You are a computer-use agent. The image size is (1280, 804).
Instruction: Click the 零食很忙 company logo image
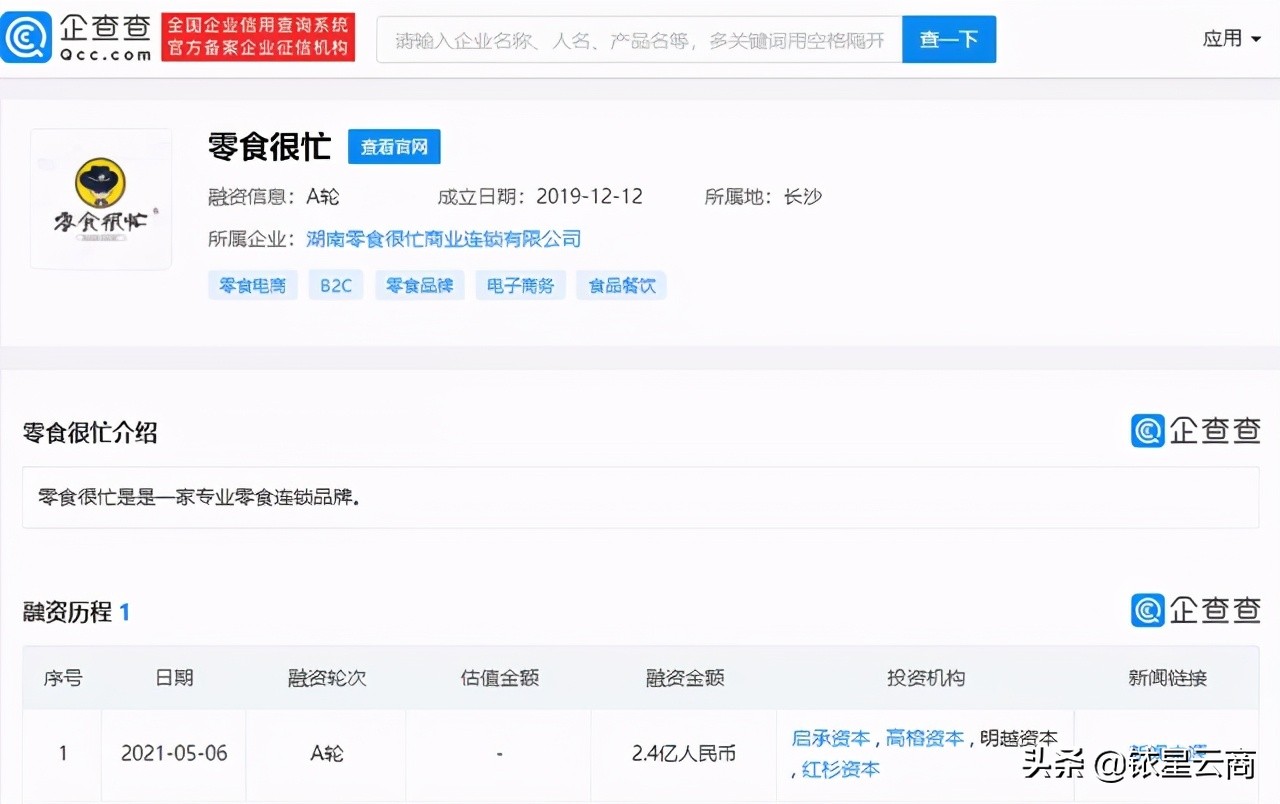tap(100, 198)
